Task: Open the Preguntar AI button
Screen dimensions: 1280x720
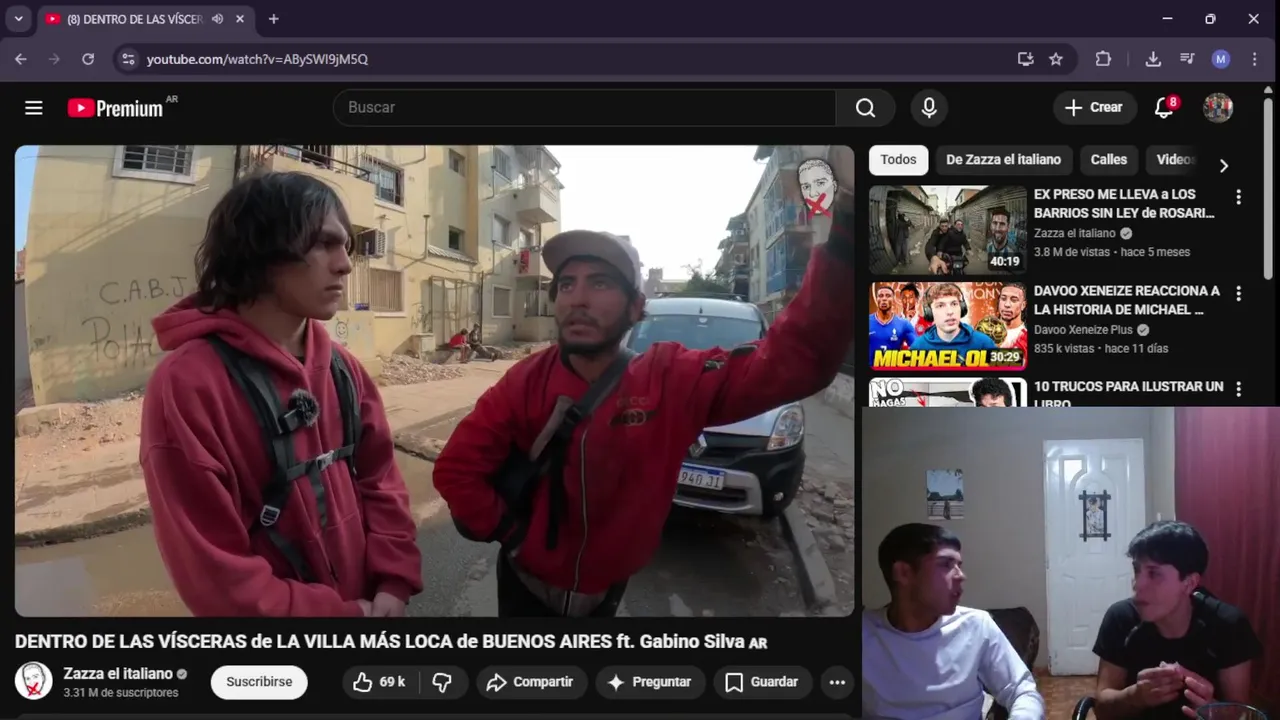Action: pos(650,682)
